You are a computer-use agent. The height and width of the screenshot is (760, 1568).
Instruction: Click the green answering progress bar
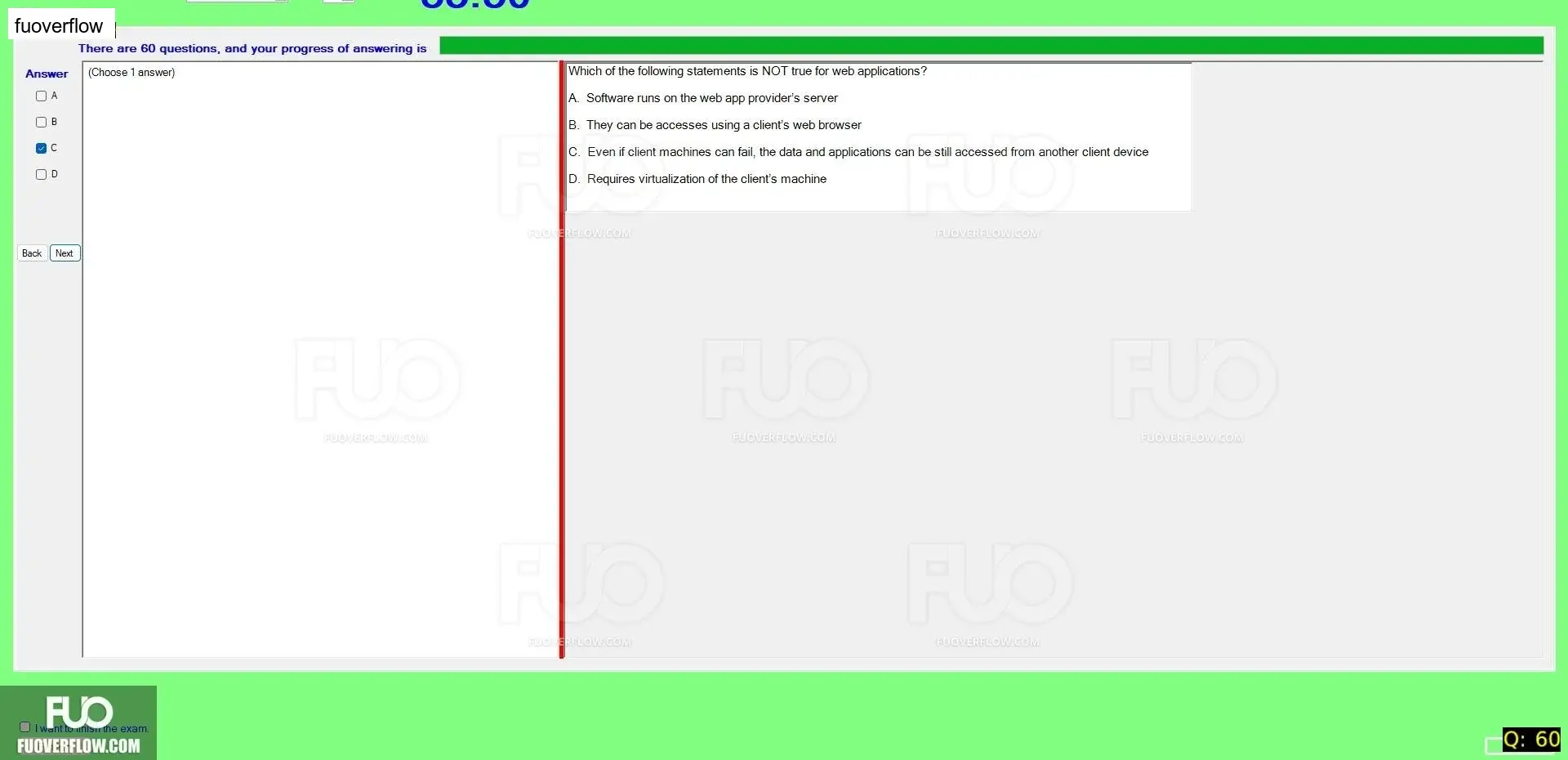click(x=991, y=47)
